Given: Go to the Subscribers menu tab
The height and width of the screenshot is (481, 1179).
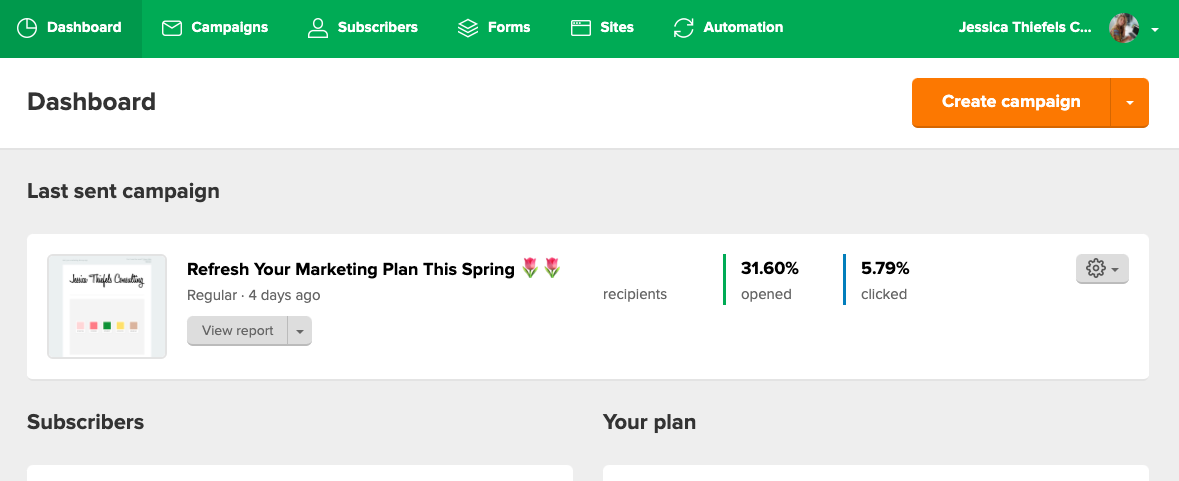Looking at the screenshot, I should tap(377, 28).
